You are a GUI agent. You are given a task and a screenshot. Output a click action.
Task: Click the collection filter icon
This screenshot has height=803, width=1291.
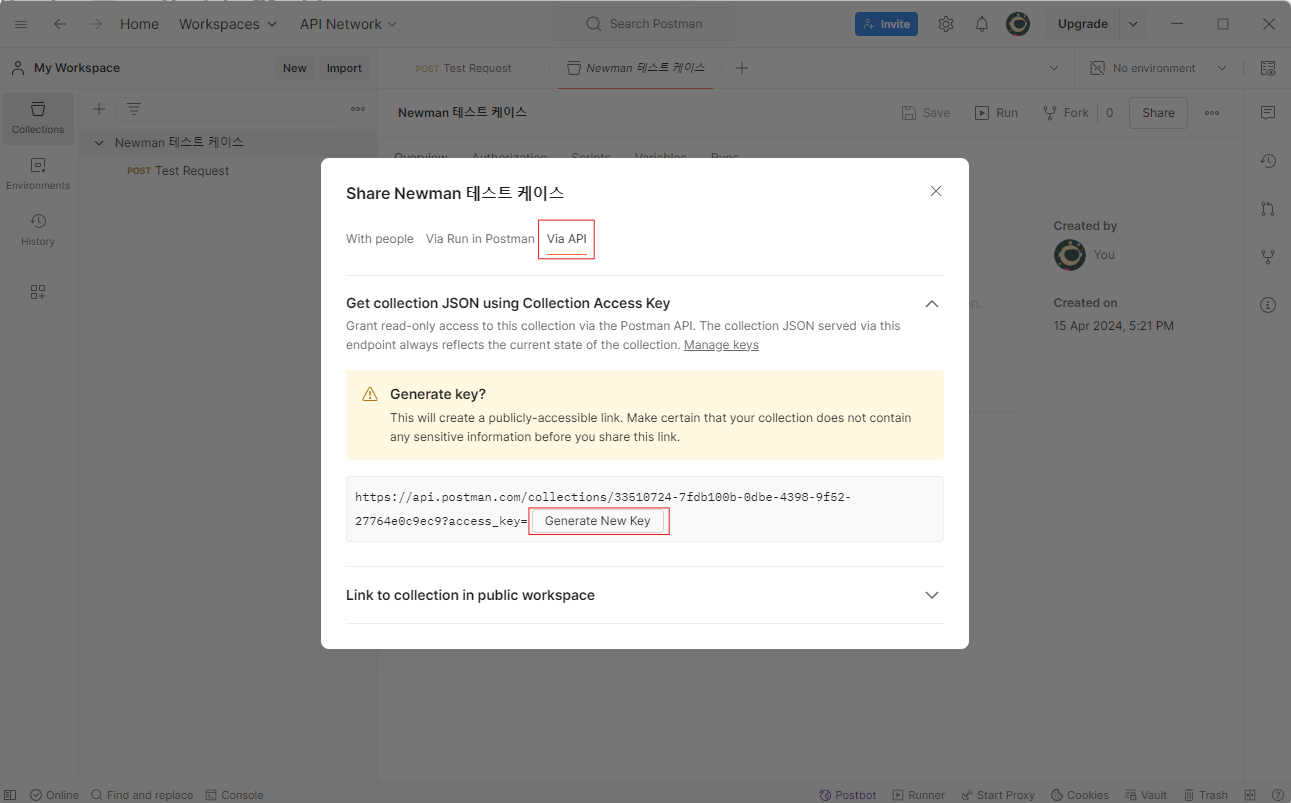point(134,109)
